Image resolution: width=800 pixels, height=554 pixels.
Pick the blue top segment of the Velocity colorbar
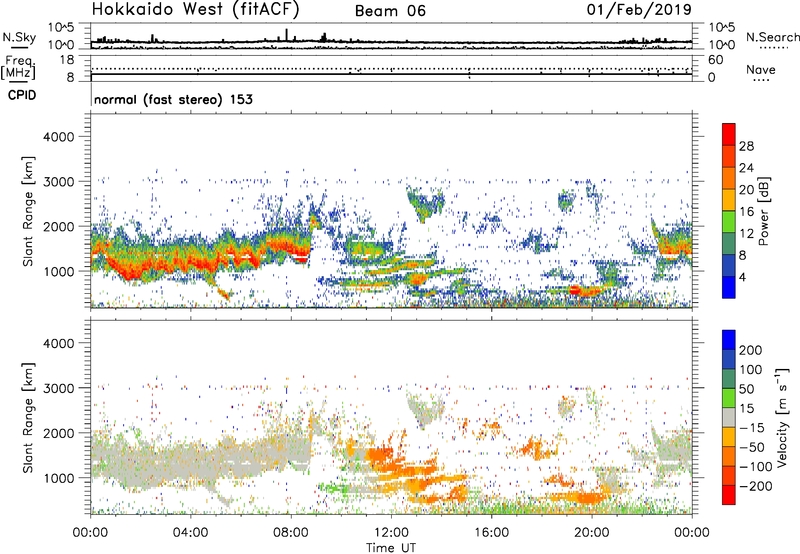pyautogui.click(x=729, y=340)
